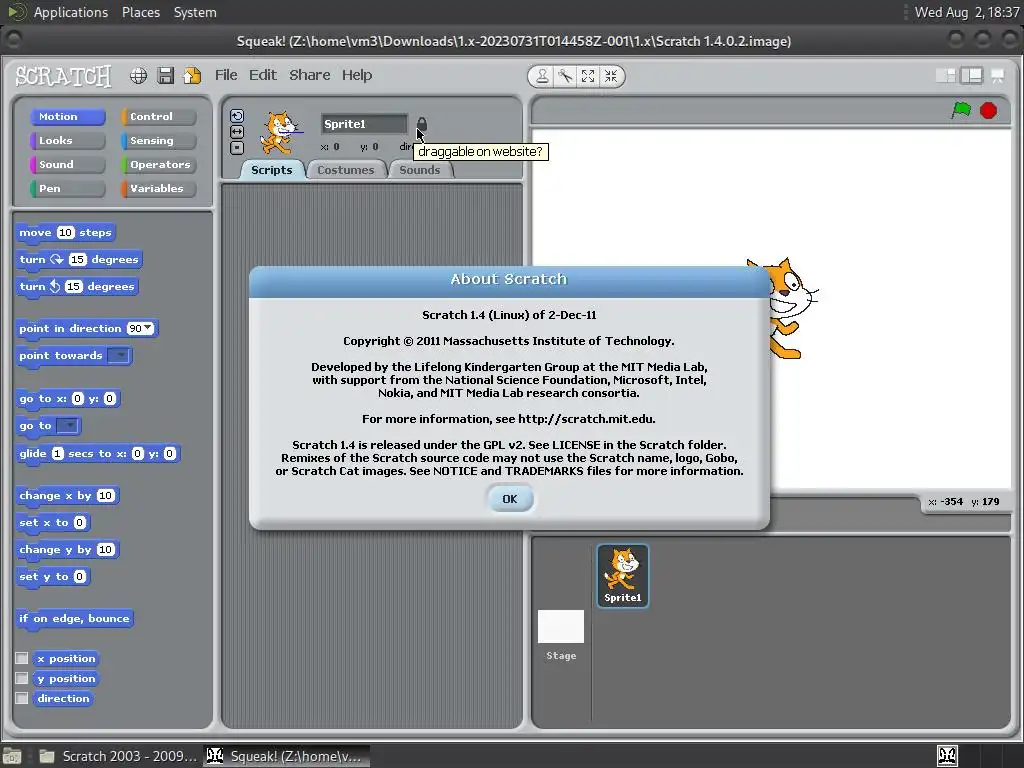The height and width of the screenshot is (768, 1024).
Task: Click the move 10 steps block
Action: click(65, 233)
